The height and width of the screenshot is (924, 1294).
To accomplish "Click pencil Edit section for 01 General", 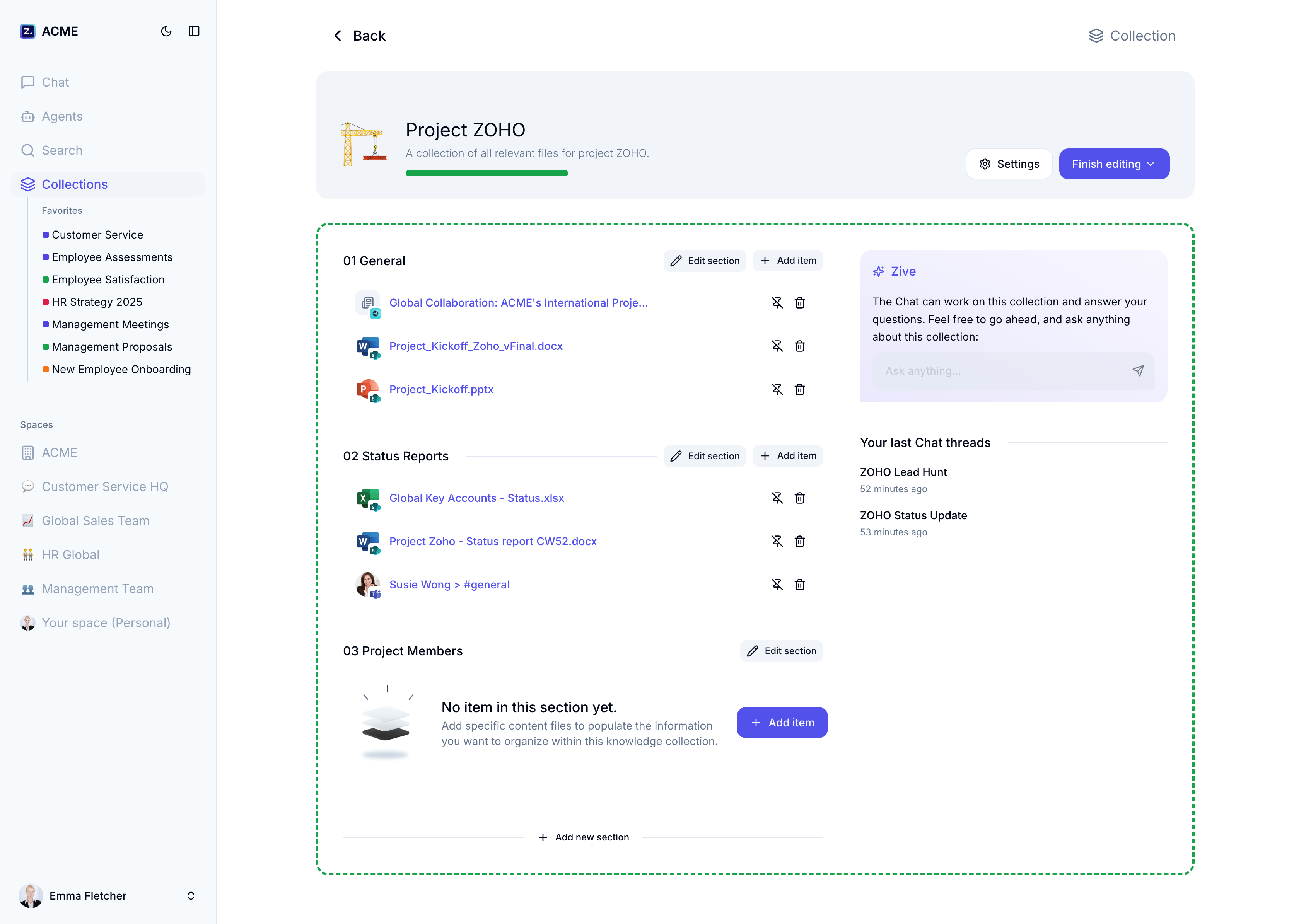I will tap(705, 261).
